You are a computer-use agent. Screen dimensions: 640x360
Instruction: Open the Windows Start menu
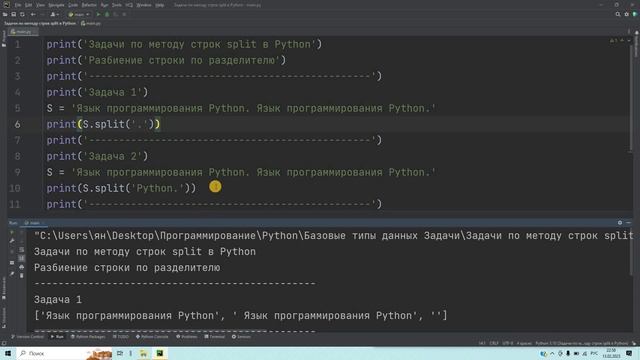pyautogui.click(x=8, y=353)
